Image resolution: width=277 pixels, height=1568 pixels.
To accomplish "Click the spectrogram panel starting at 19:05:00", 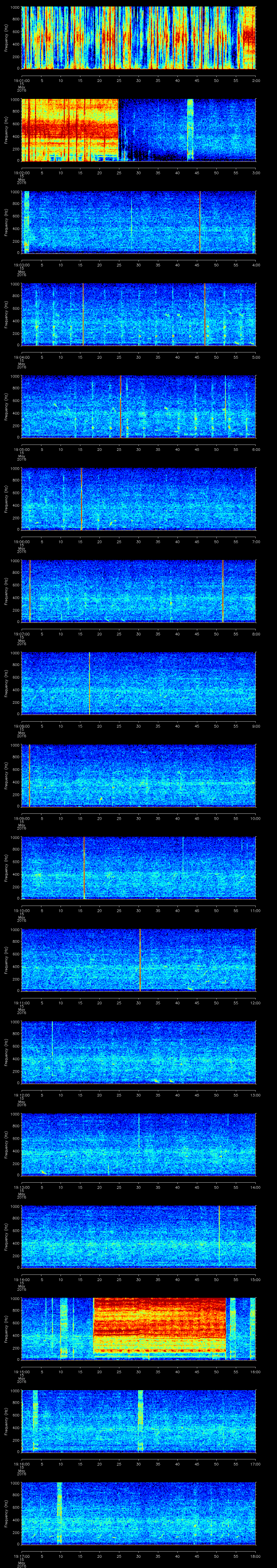I will coord(139,407).
